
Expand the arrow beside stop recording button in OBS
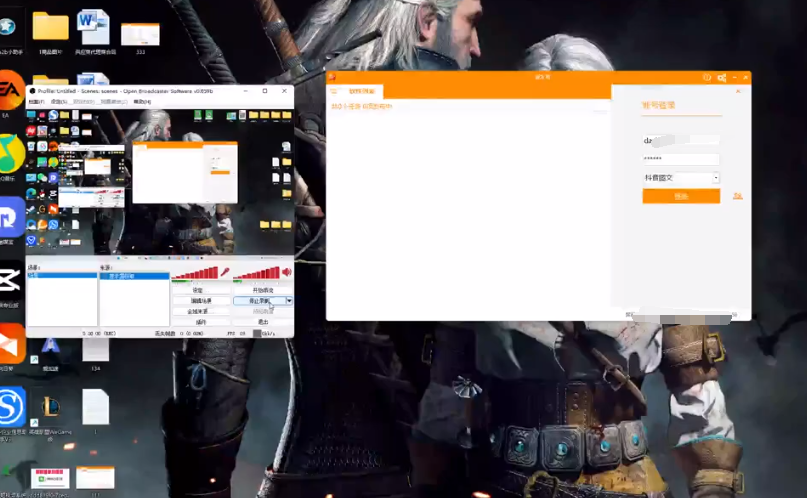[289, 300]
